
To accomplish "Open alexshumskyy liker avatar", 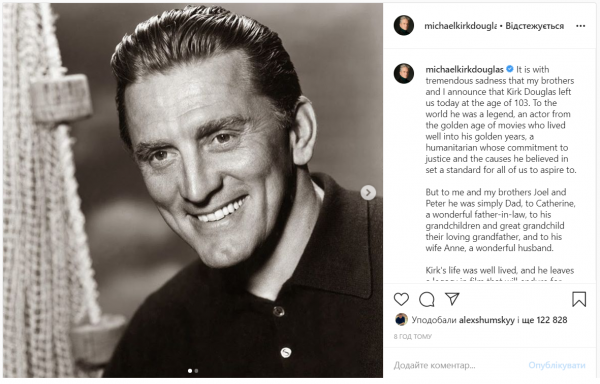I will point(401,320).
